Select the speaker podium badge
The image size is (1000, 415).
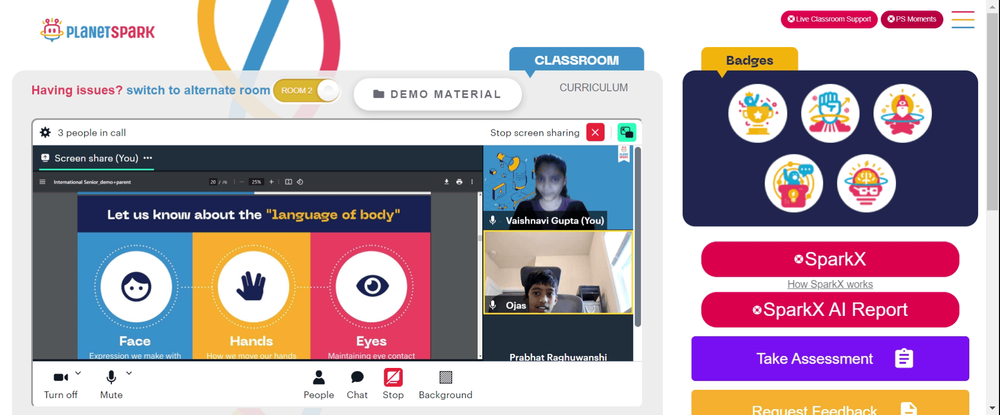pos(794,184)
